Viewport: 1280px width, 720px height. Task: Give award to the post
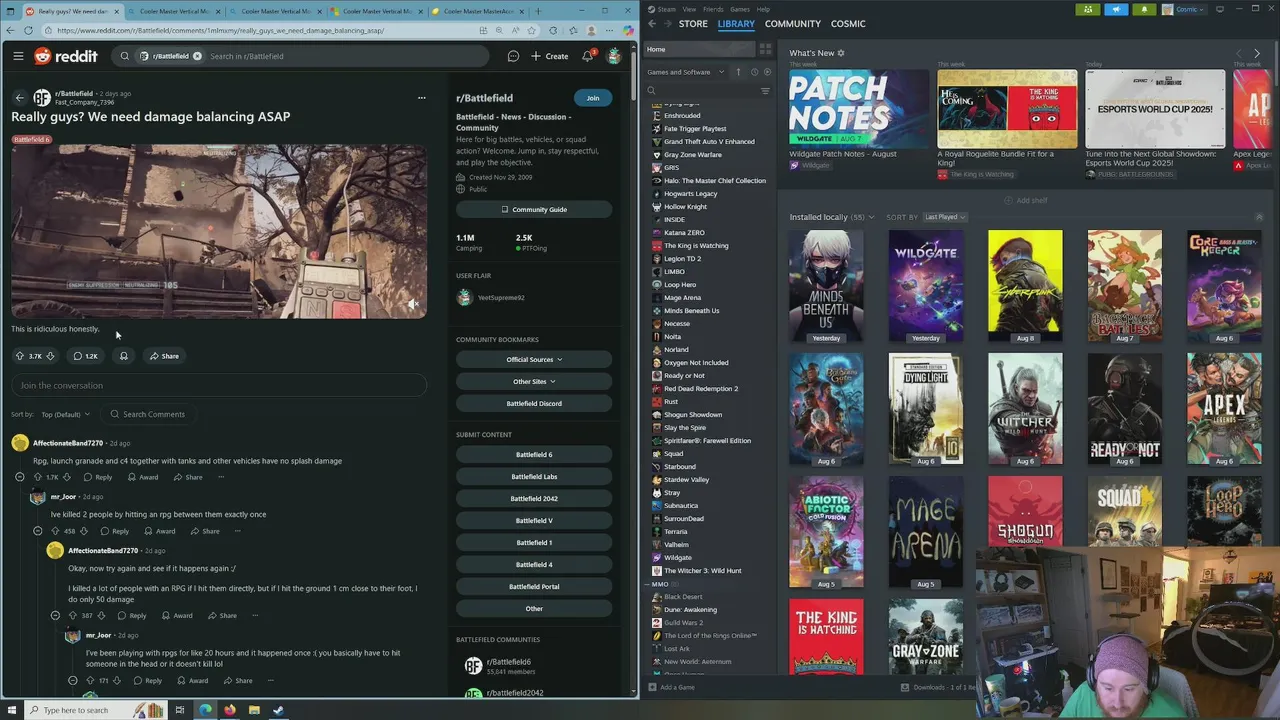124,356
